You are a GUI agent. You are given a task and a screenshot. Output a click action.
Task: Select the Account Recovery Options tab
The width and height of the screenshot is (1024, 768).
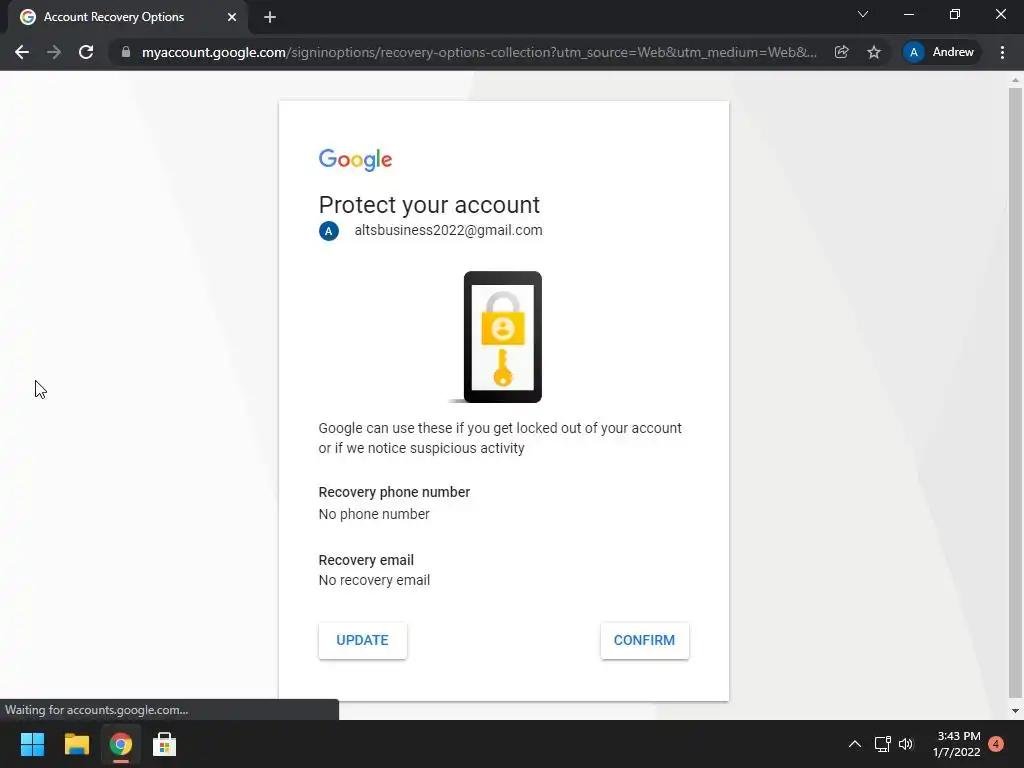(128, 17)
